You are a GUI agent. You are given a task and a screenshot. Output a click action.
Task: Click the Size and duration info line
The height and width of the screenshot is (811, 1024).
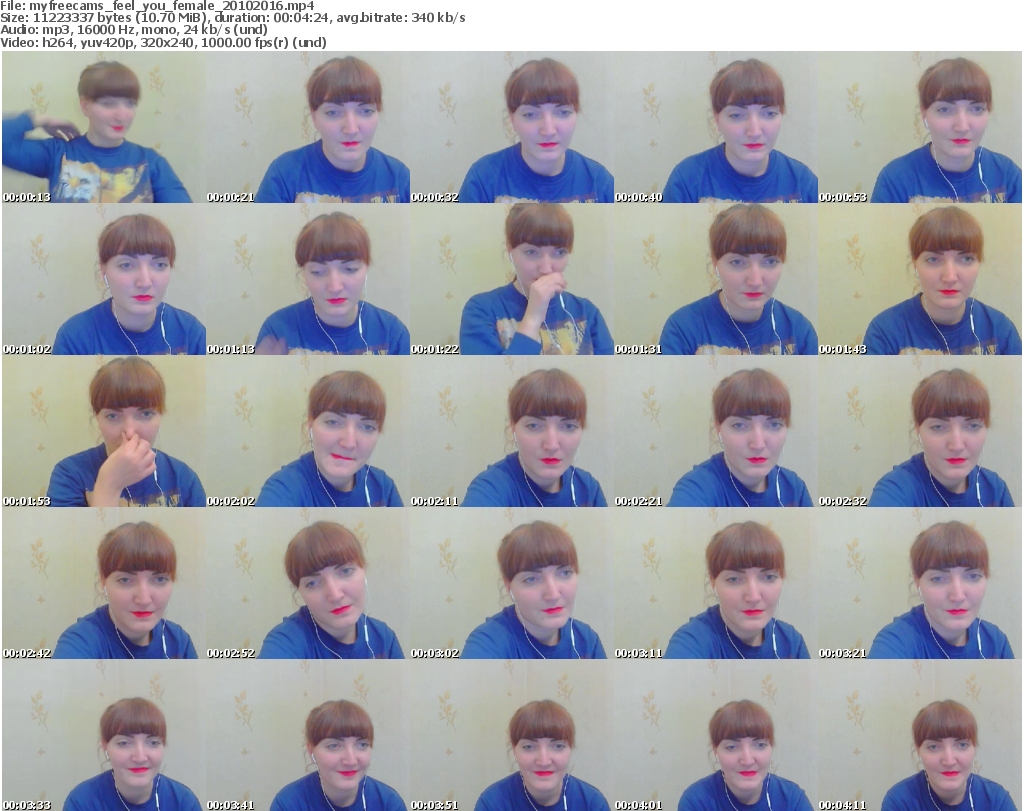(233, 18)
